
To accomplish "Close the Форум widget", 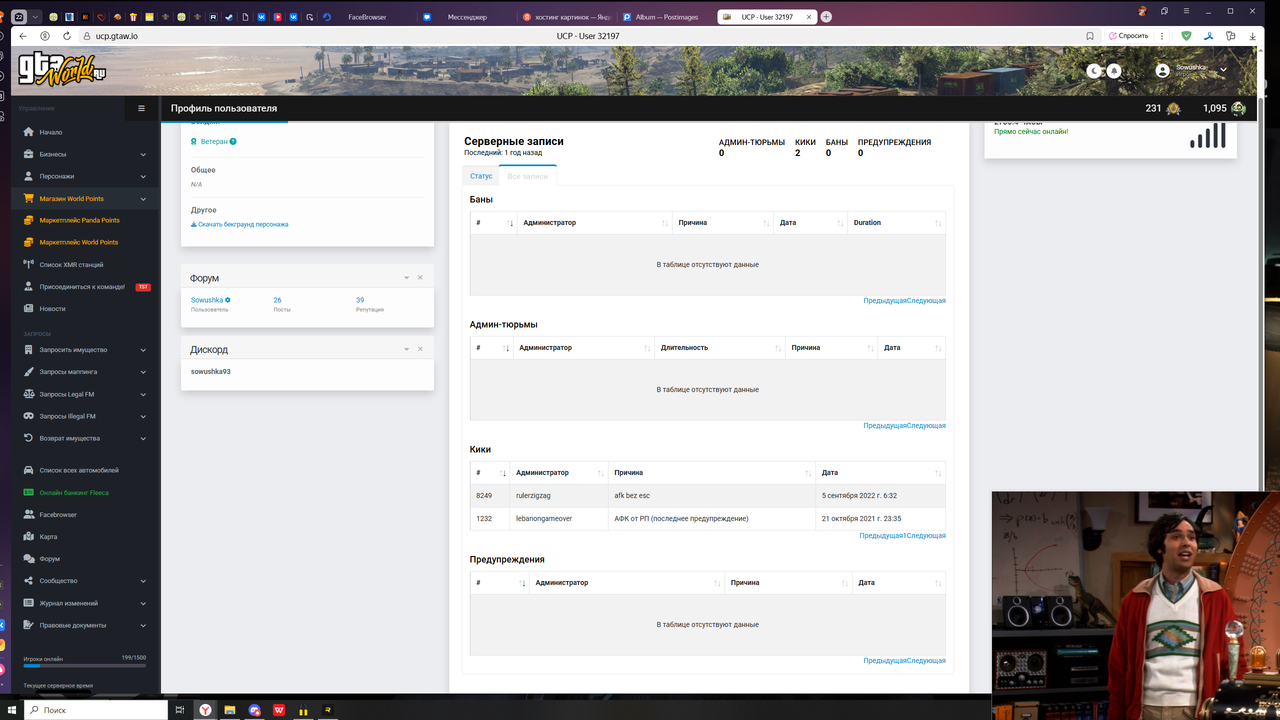I will tap(420, 278).
